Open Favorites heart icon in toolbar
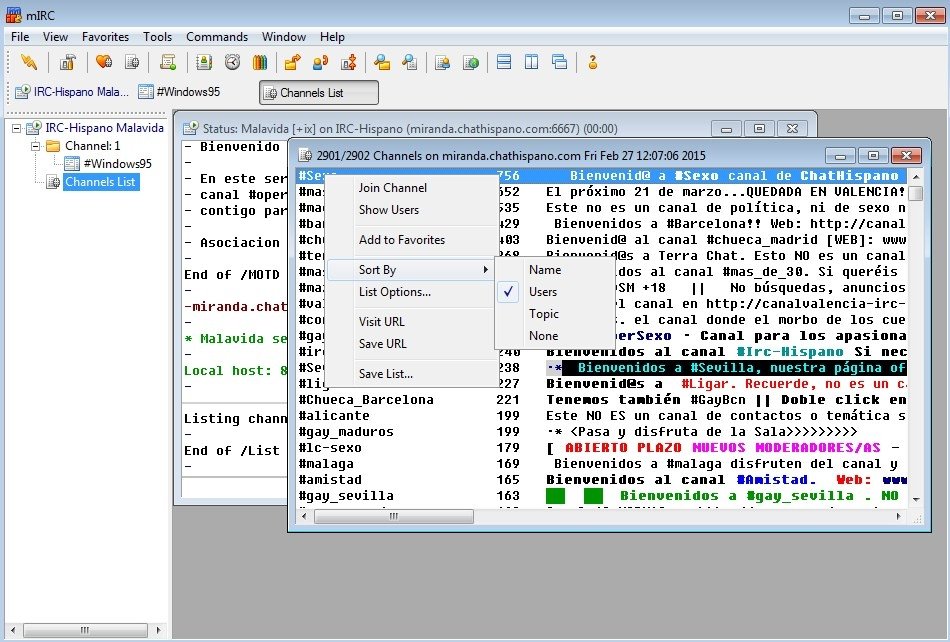 [x=104, y=62]
